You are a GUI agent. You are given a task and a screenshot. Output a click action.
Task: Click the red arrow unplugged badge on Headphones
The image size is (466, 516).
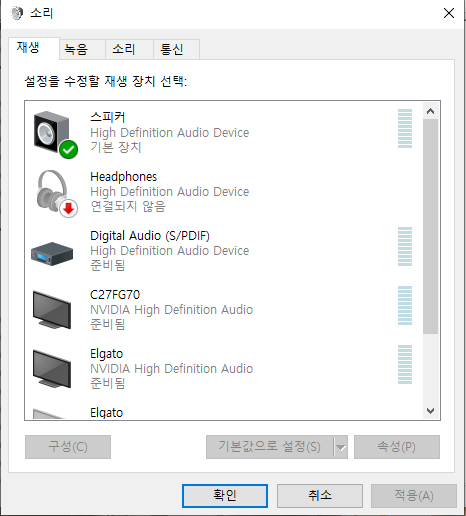[x=69, y=209]
